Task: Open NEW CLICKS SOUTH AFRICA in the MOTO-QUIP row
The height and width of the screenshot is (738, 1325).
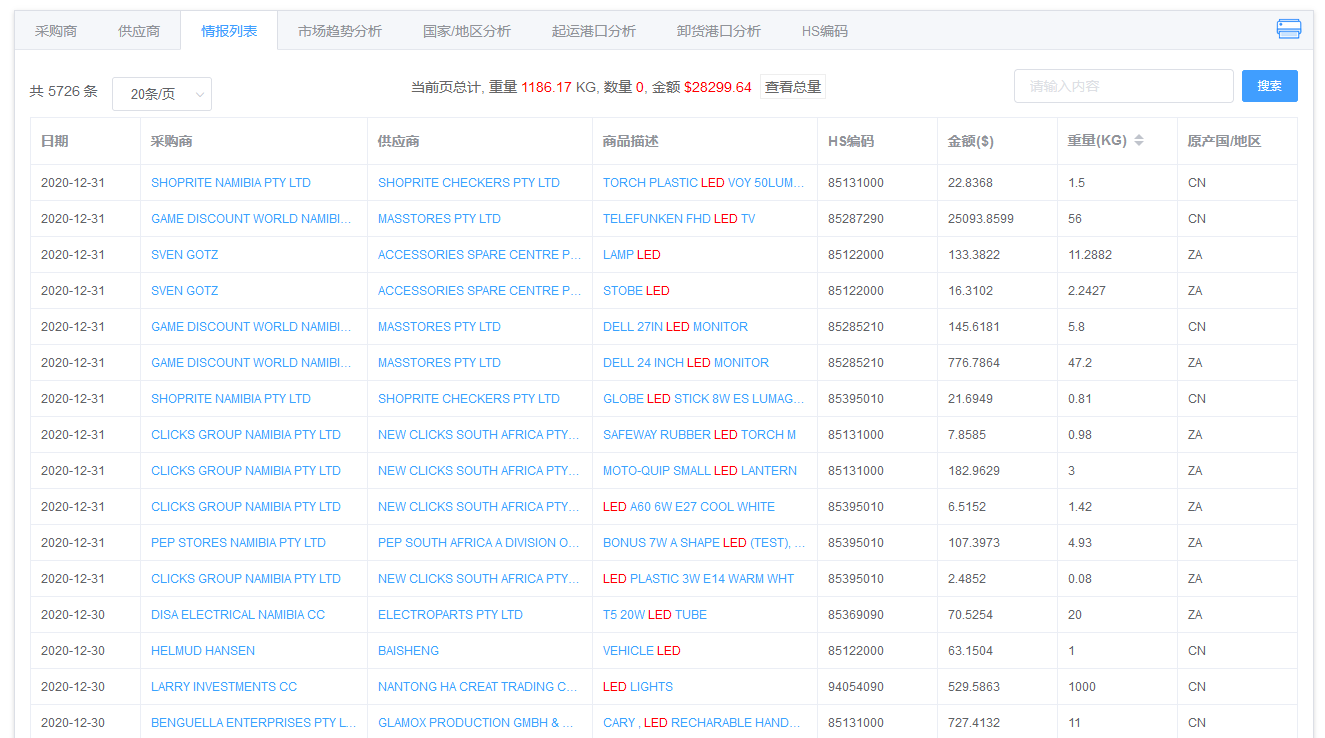Action: tap(479, 471)
